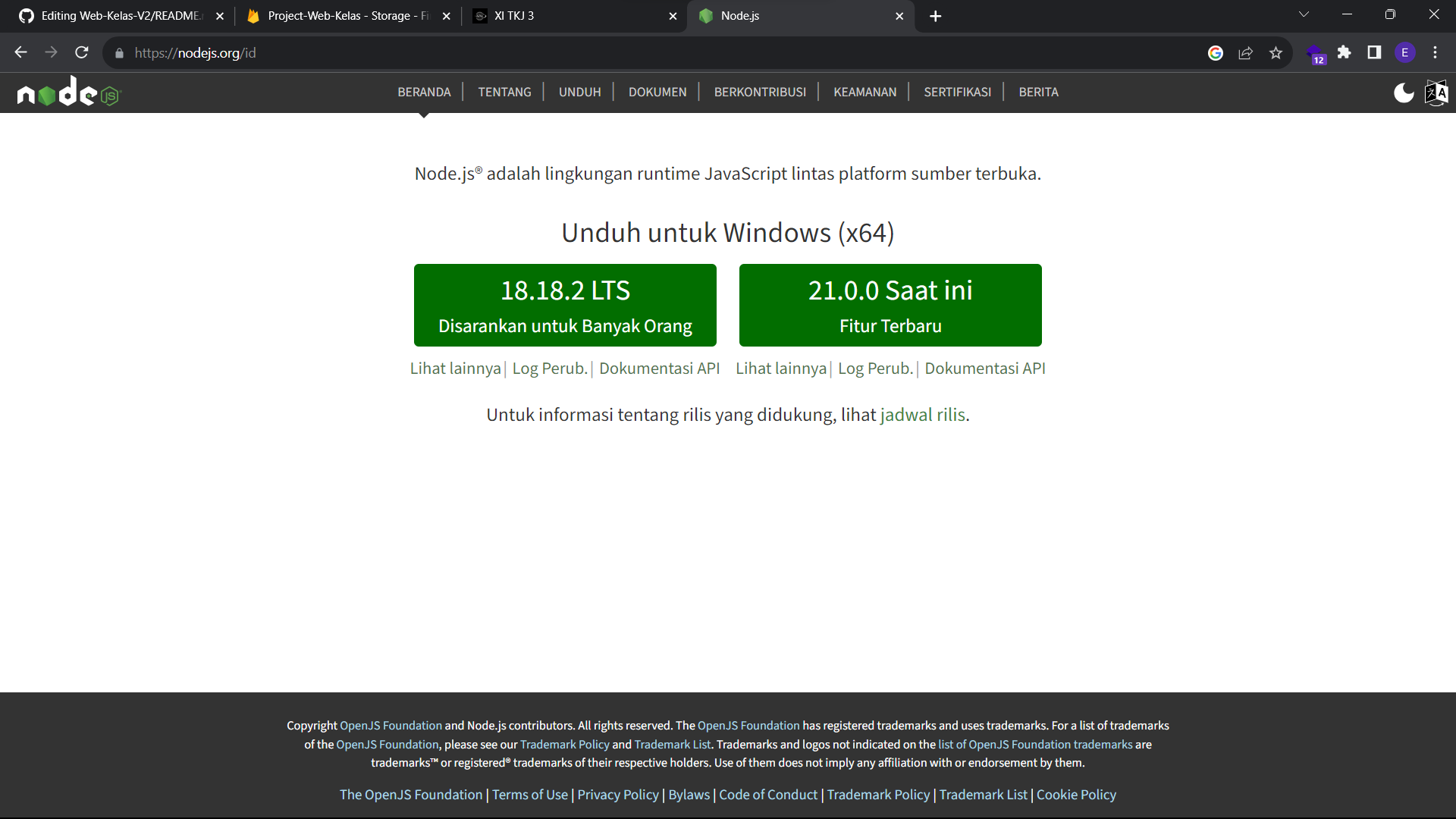Screen dimensions: 1456x819
Task: Select the Node.js logo in the header
Action: click(x=68, y=92)
